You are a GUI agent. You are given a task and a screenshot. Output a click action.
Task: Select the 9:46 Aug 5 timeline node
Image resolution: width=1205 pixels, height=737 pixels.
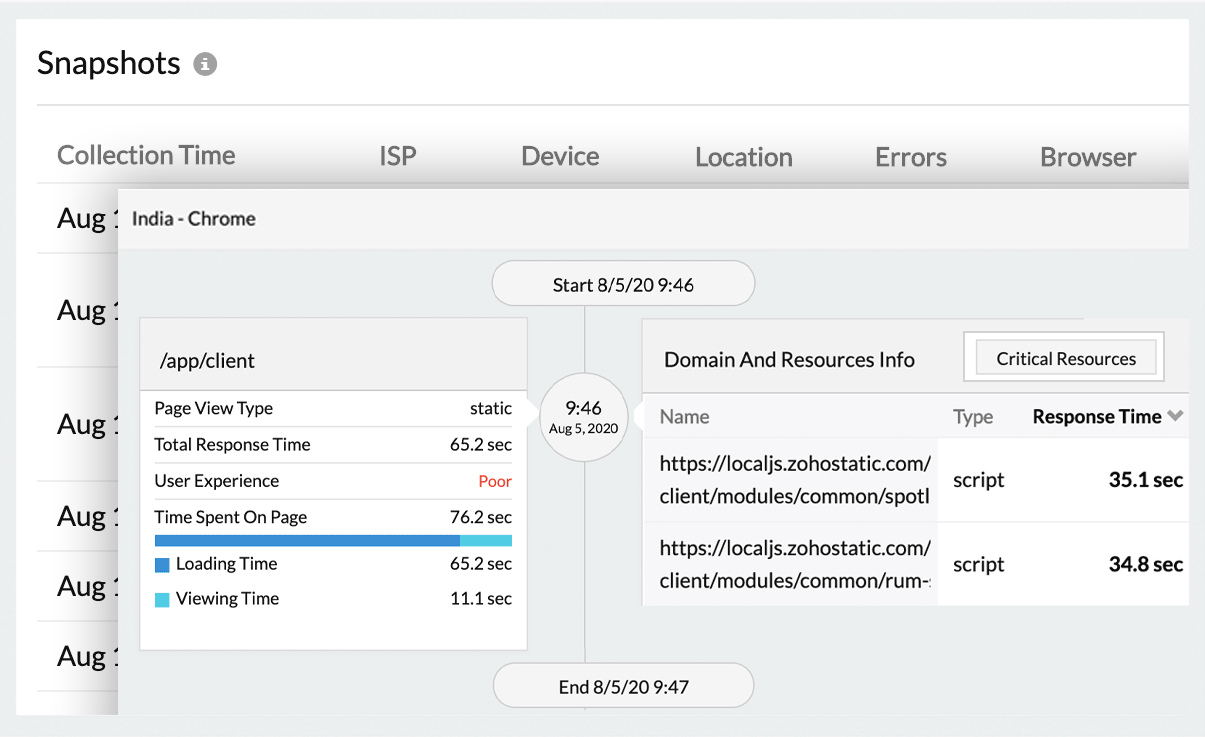click(584, 416)
